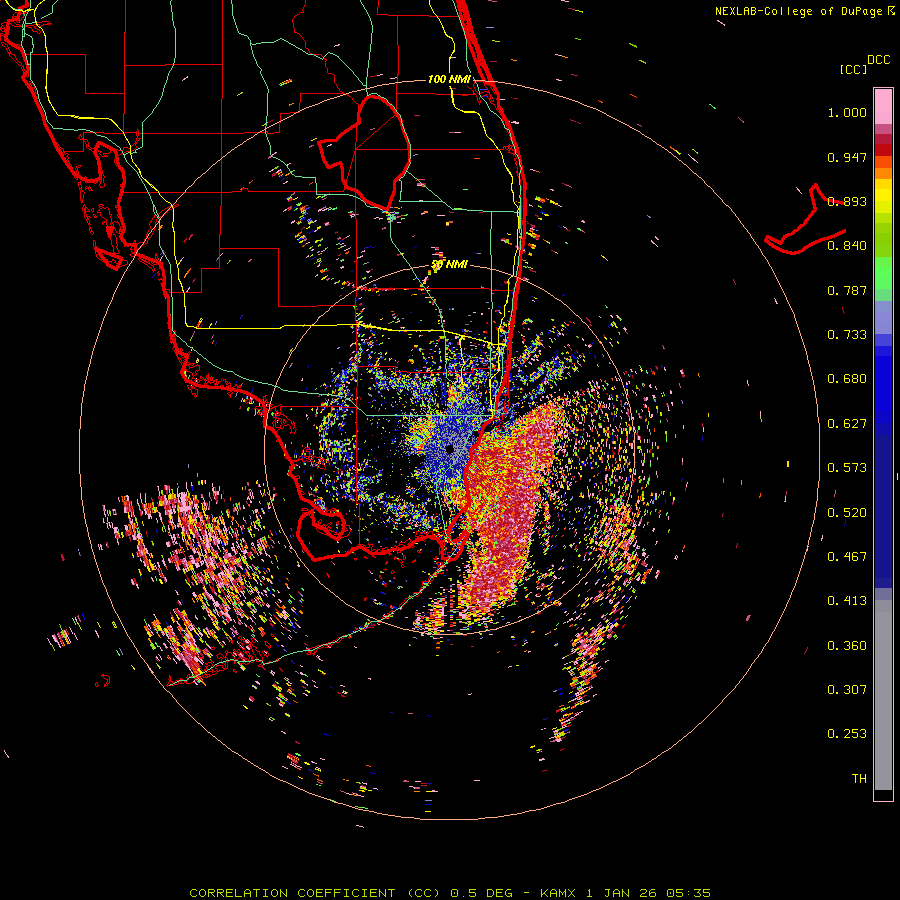The height and width of the screenshot is (900, 900).
Task: Click the 0.253 color scale value
Action: click(x=847, y=734)
